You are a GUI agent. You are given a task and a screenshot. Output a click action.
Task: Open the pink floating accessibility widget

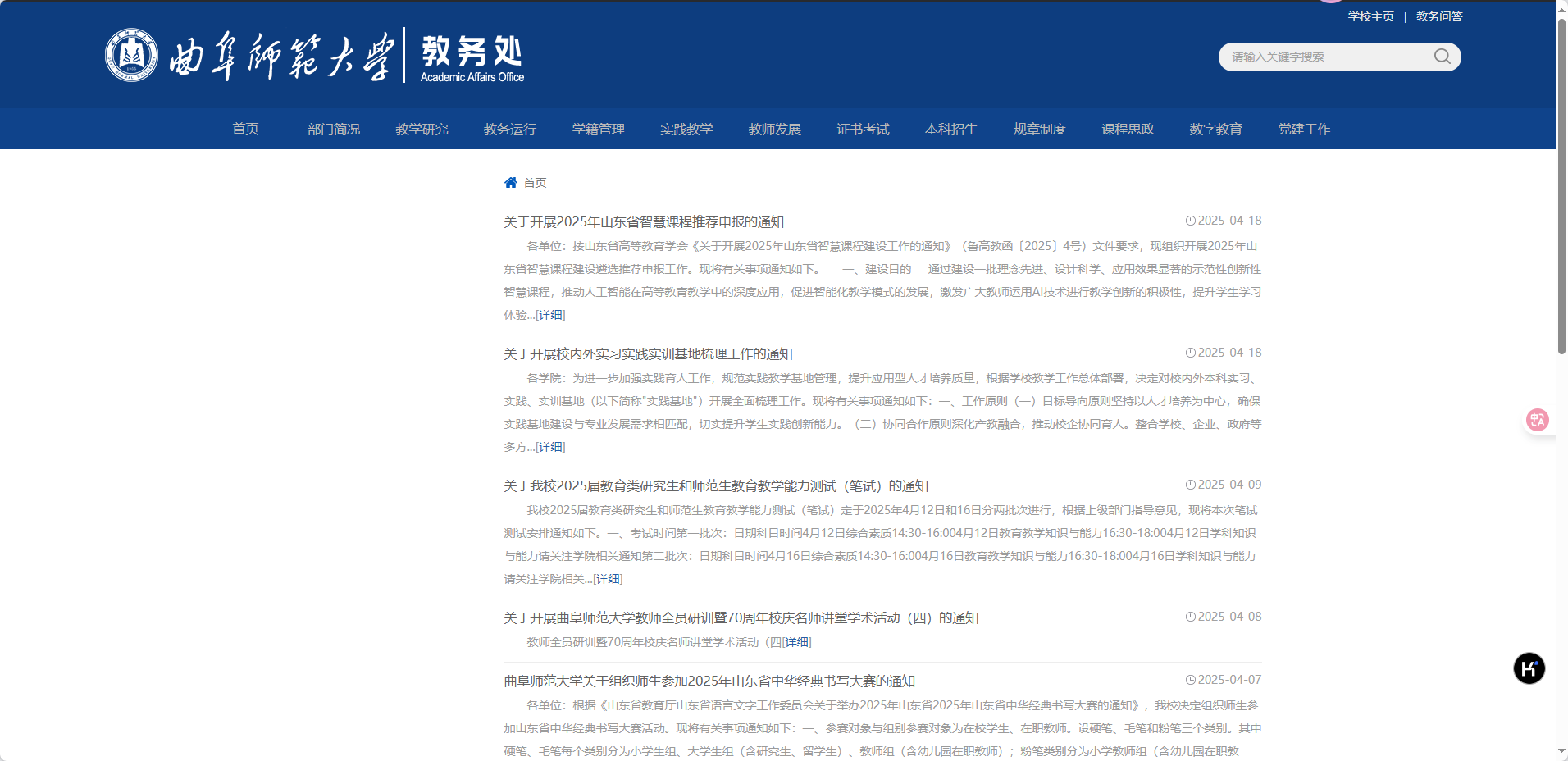pos(1538,419)
